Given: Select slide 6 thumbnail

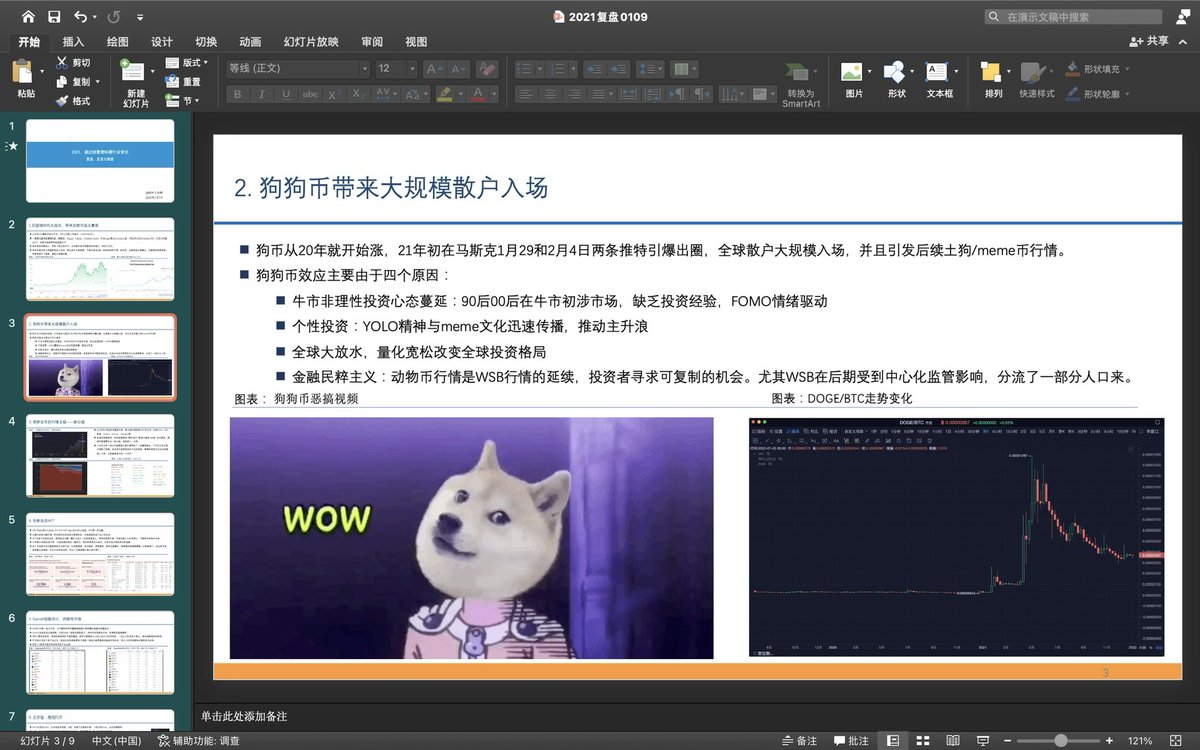Looking at the screenshot, I should pyautogui.click(x=100, y=652).
